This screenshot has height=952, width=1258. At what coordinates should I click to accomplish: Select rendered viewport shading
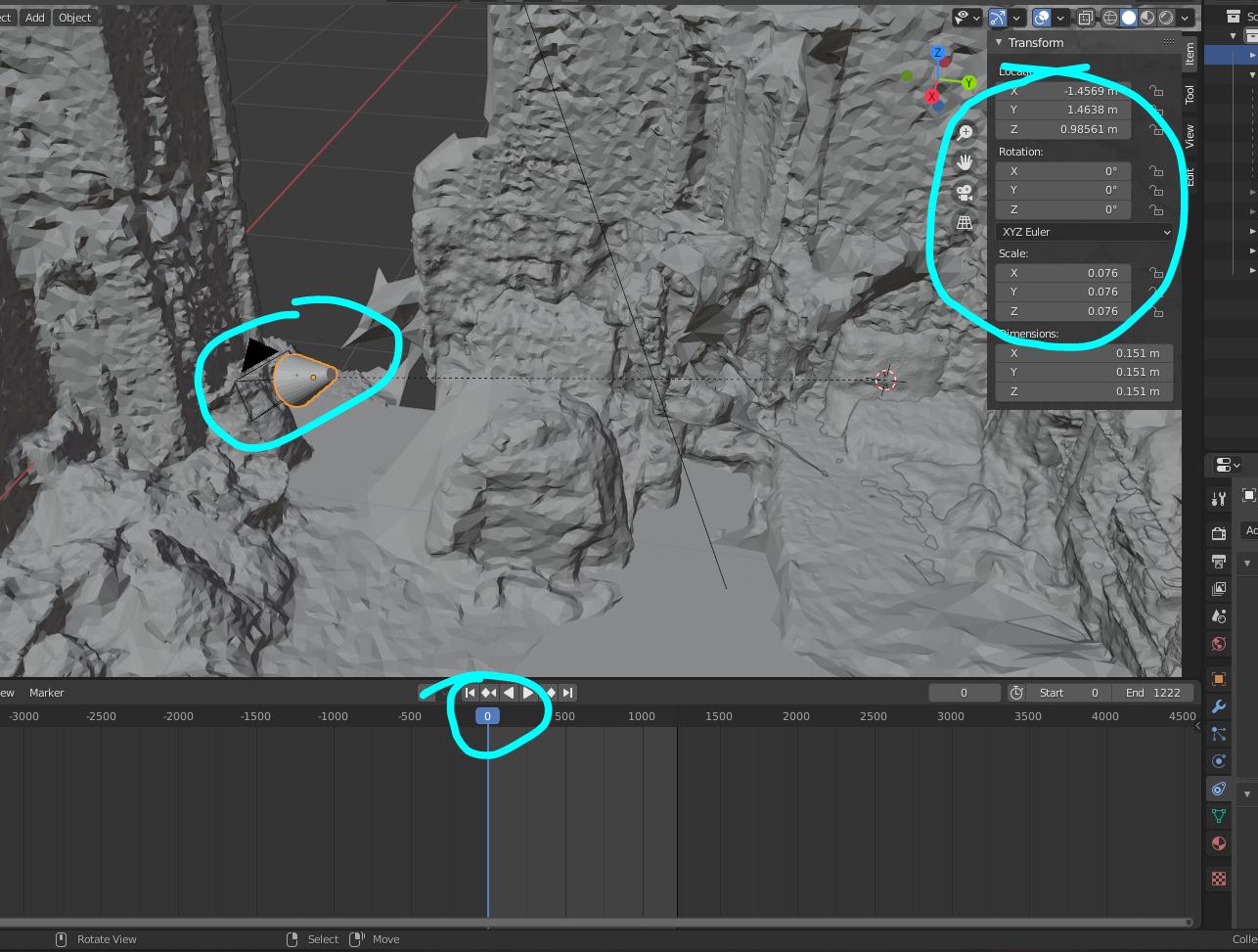(x=1166, y=18)
